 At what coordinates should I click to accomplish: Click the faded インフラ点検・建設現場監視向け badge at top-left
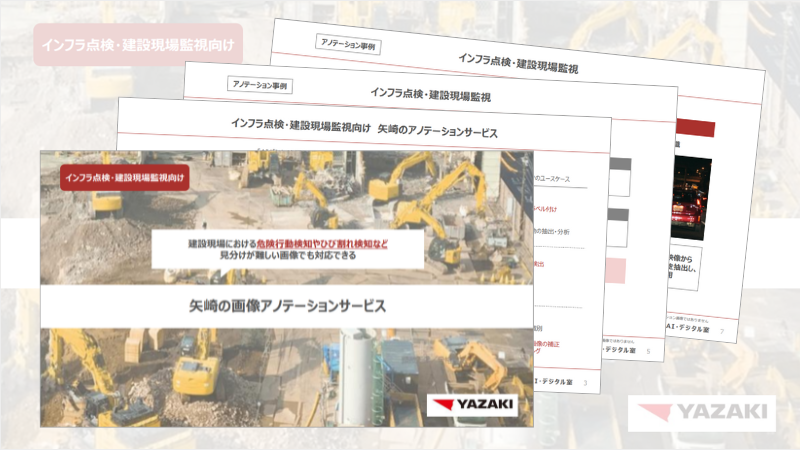138,44
